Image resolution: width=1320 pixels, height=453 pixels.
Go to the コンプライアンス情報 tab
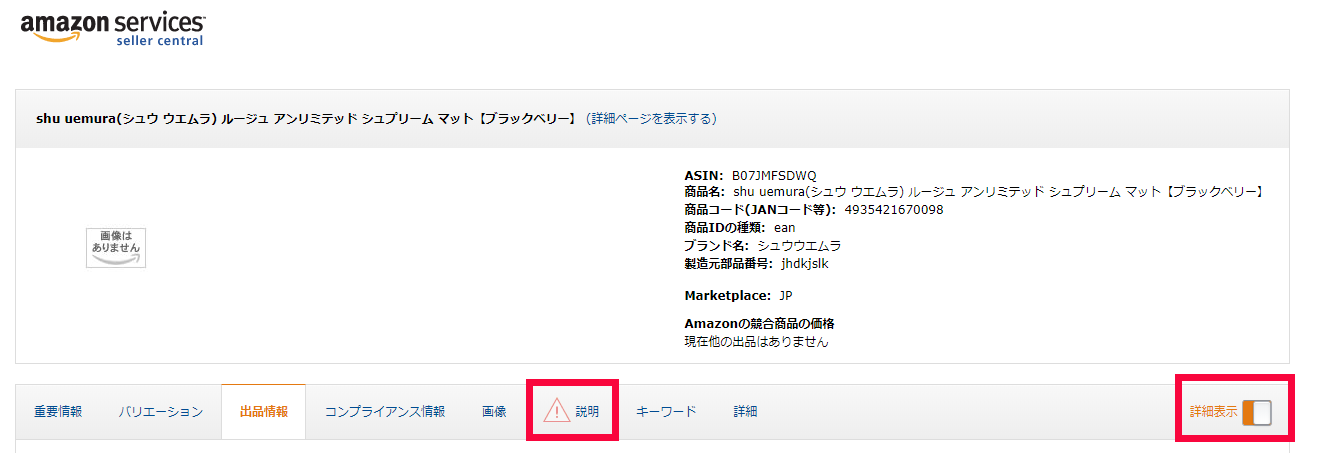pos(385,412)
